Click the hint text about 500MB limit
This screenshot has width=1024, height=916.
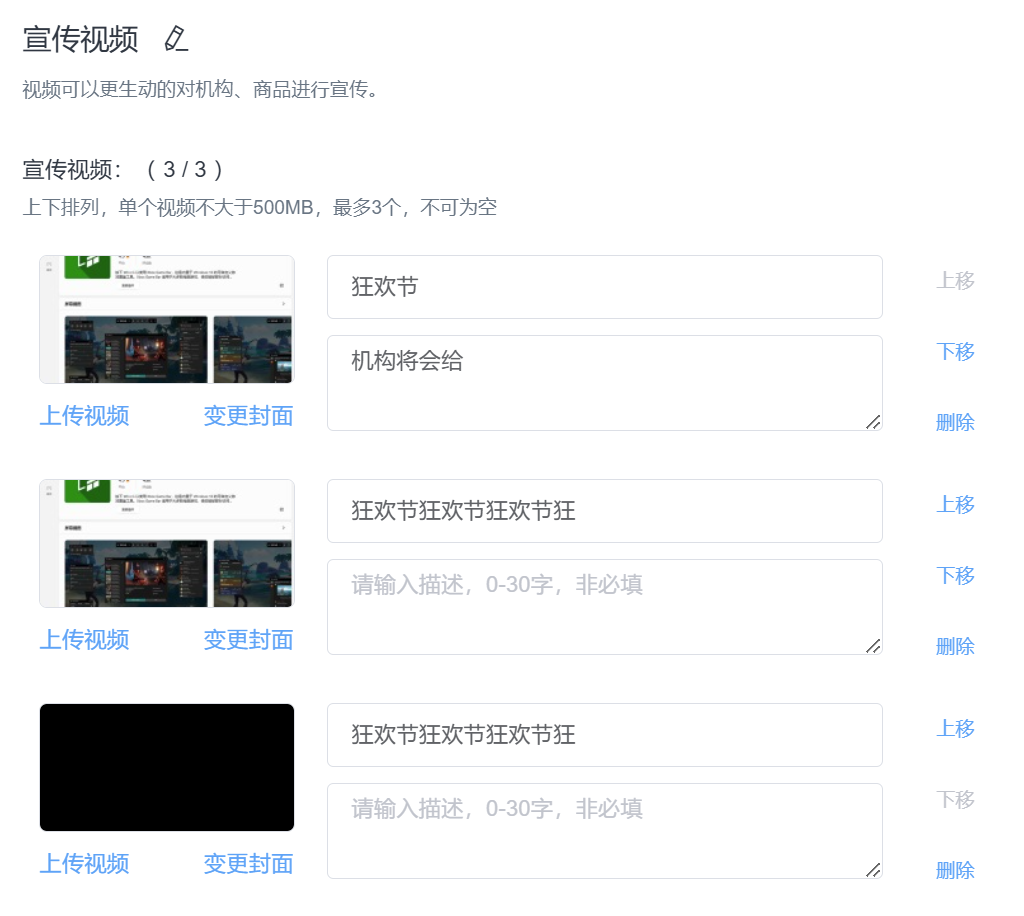point(260,208)
